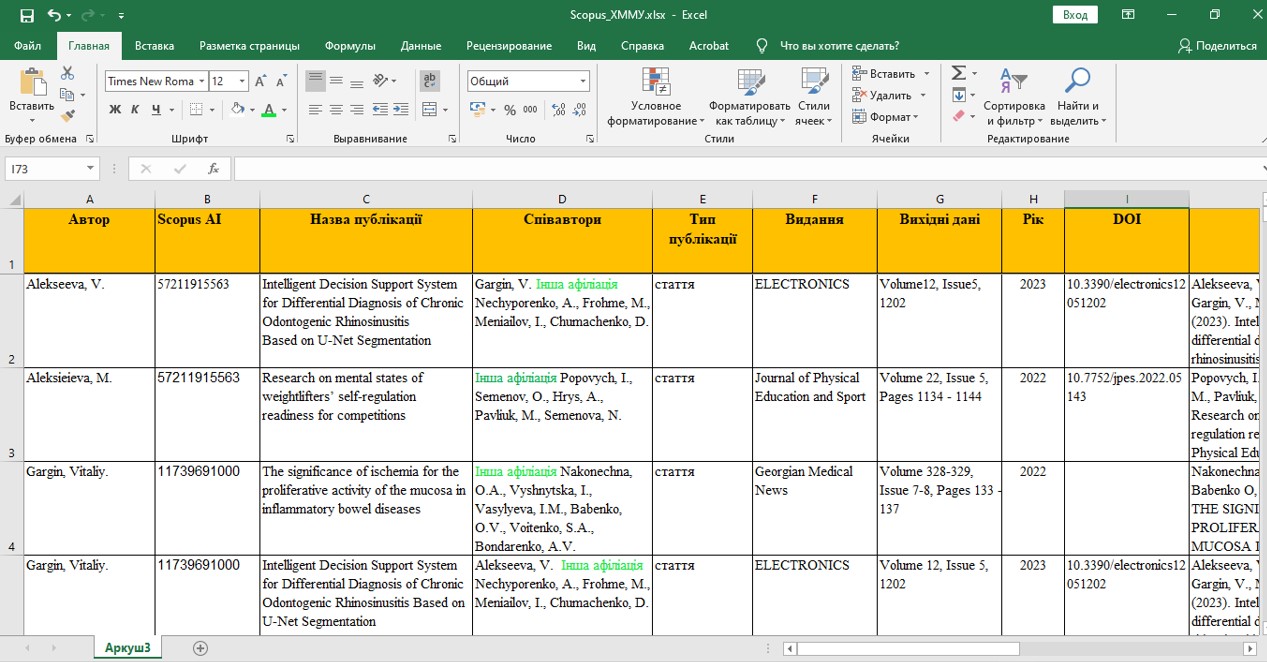Expand the number format Общий dropdown
Screen dimensions: 1267x662
click(x=583, y=81)
